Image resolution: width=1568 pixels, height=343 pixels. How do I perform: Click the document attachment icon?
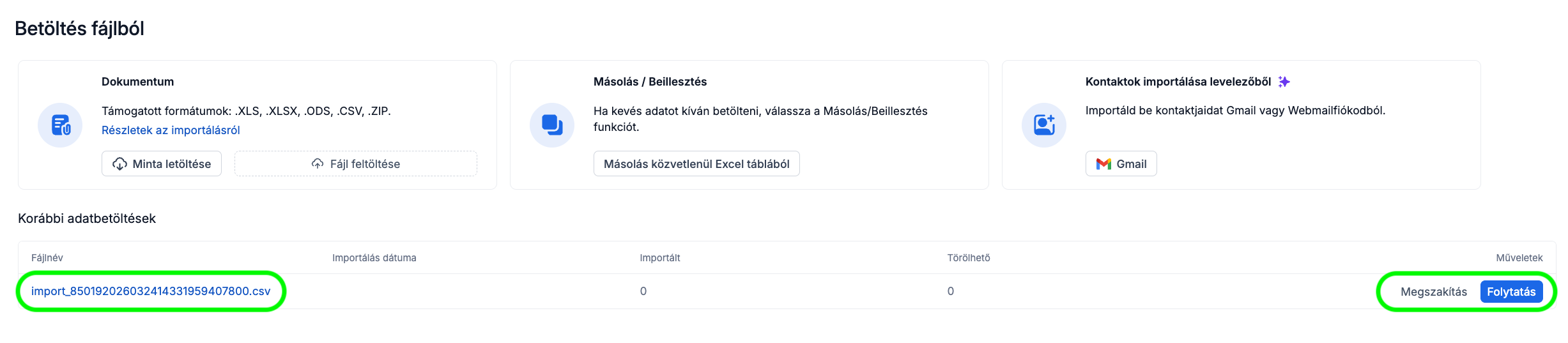tap(60, 125)
